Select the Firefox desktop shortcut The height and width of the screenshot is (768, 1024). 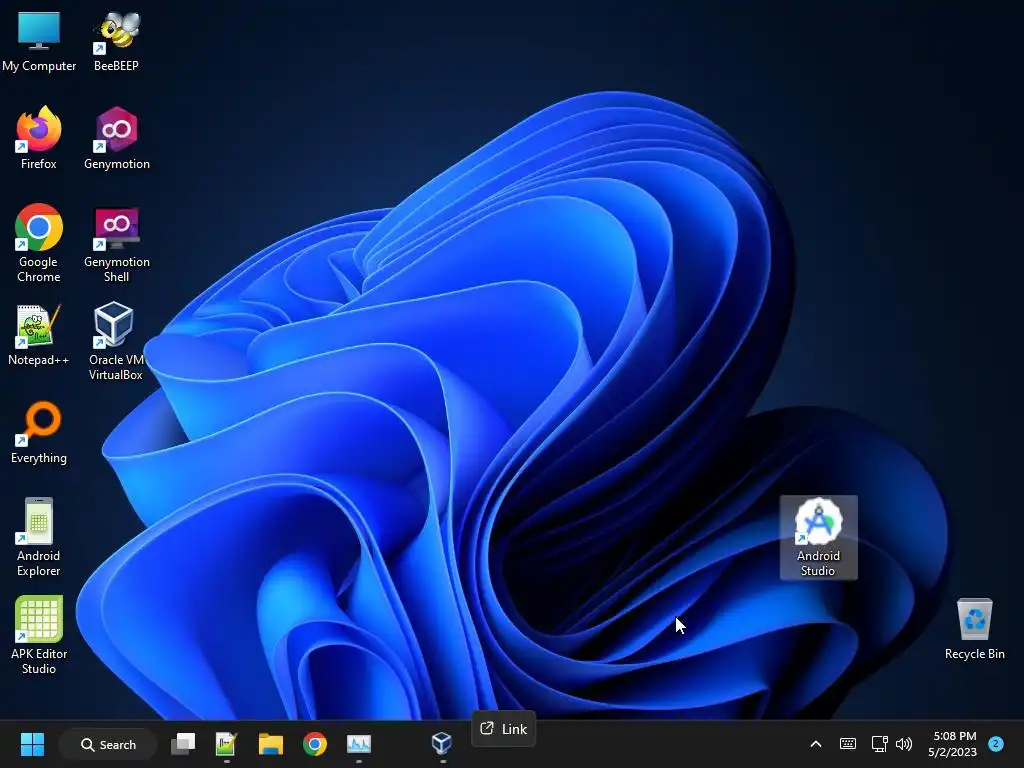[39, 138]
